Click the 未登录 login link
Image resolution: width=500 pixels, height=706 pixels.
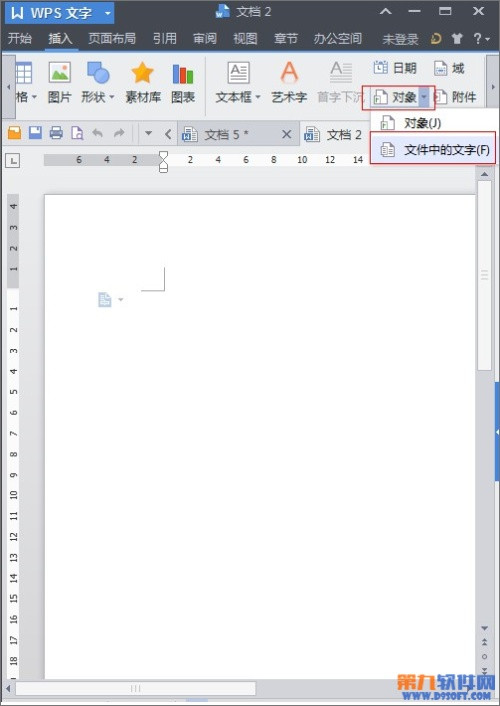click(x=400, y=40)
